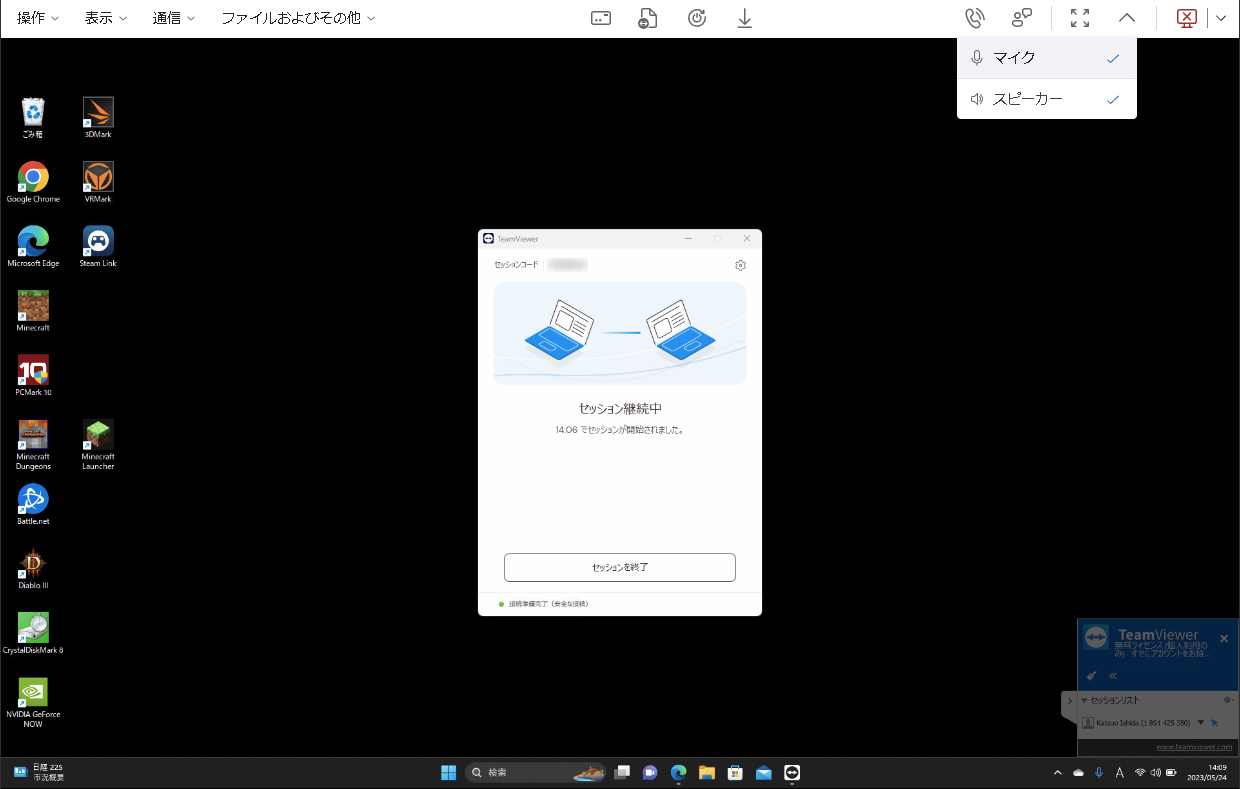The width and height of the screenshot is (1240, 789).
Task: Open the Steam Link desktop shortcut
Action: pos(98,247)
